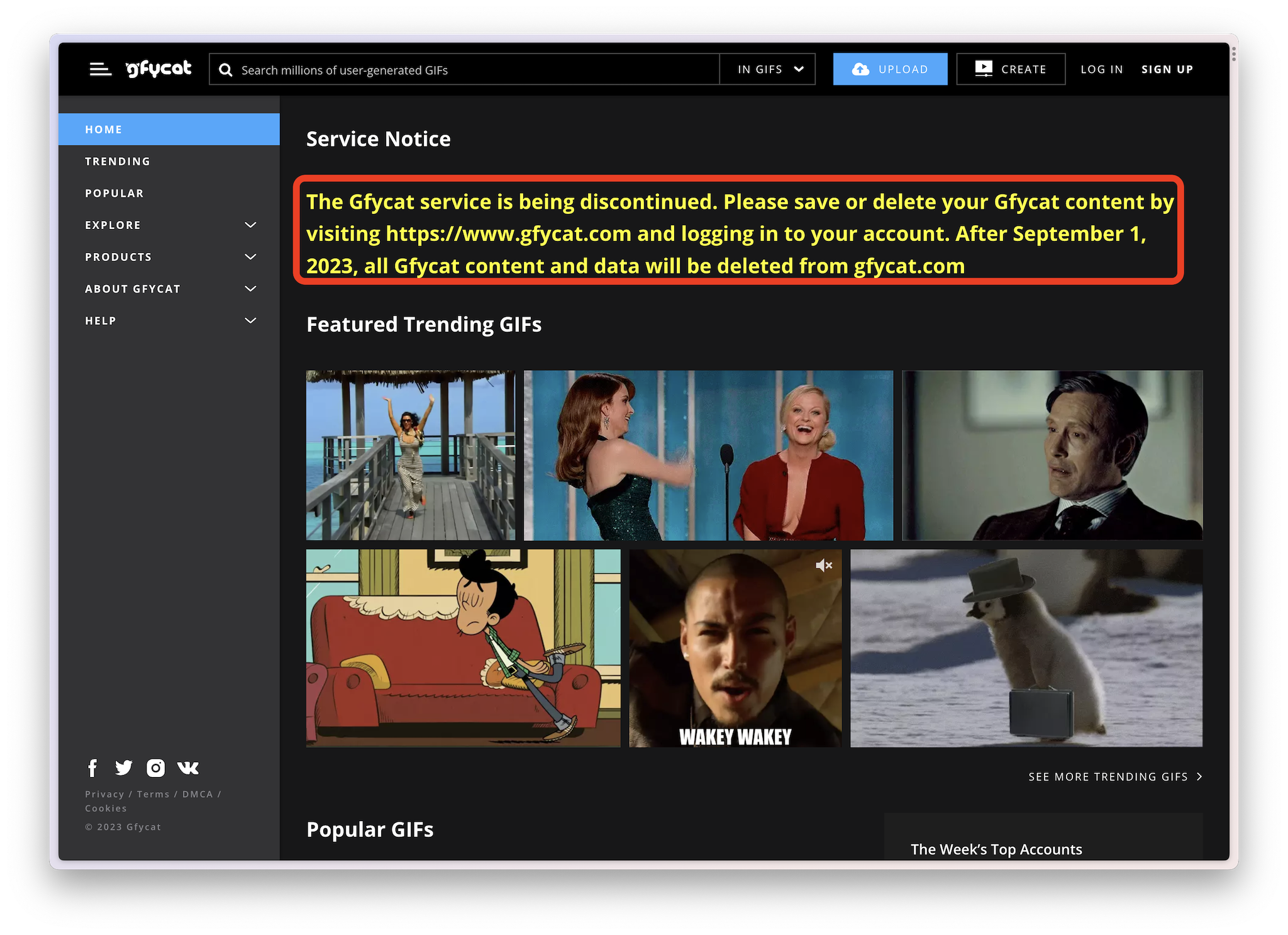Switch to the TRENDING sidebar item
This screenshot has width=1288, height=935.
(x=118, y=161)
